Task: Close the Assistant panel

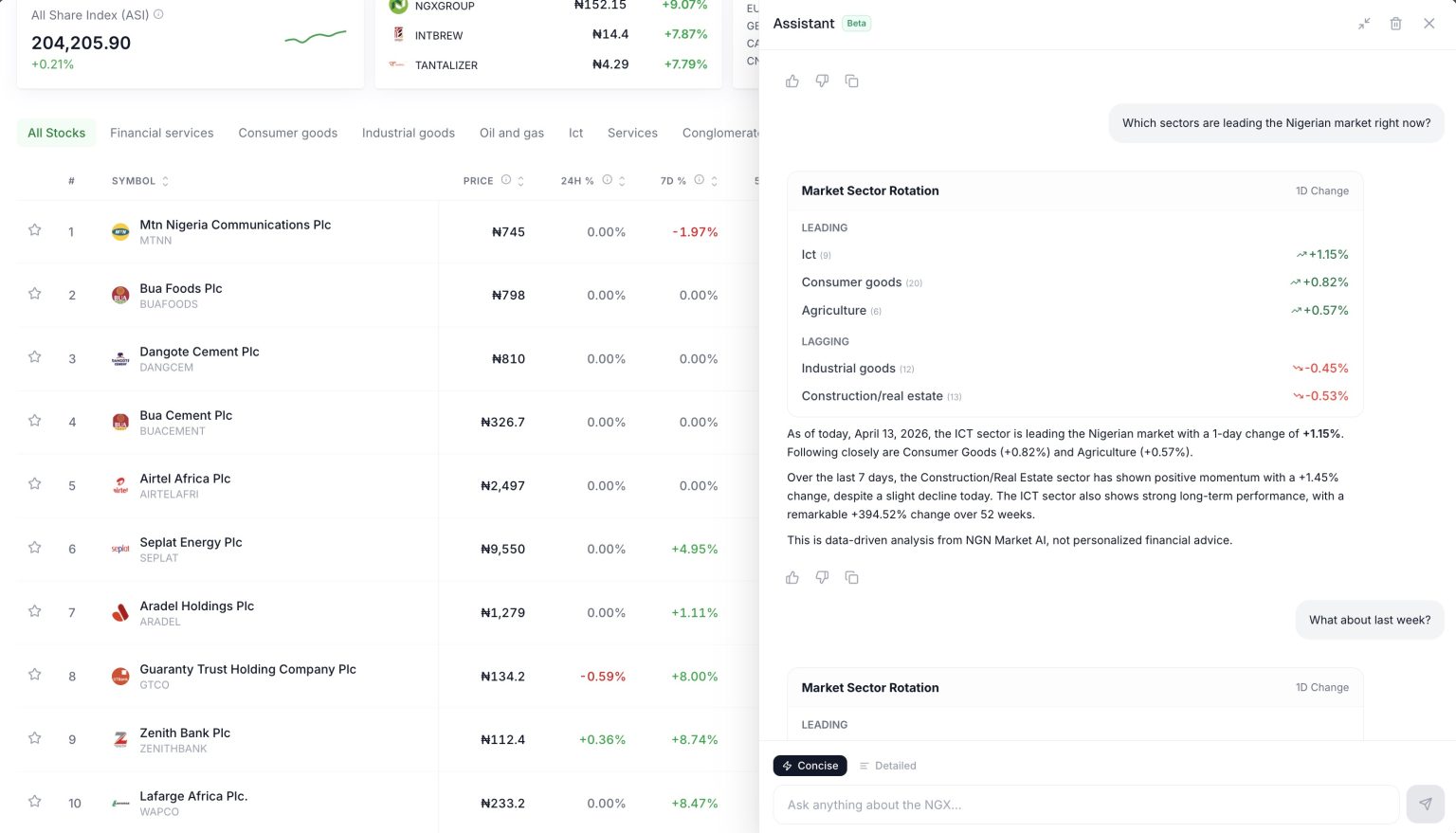Action: 1429,24
